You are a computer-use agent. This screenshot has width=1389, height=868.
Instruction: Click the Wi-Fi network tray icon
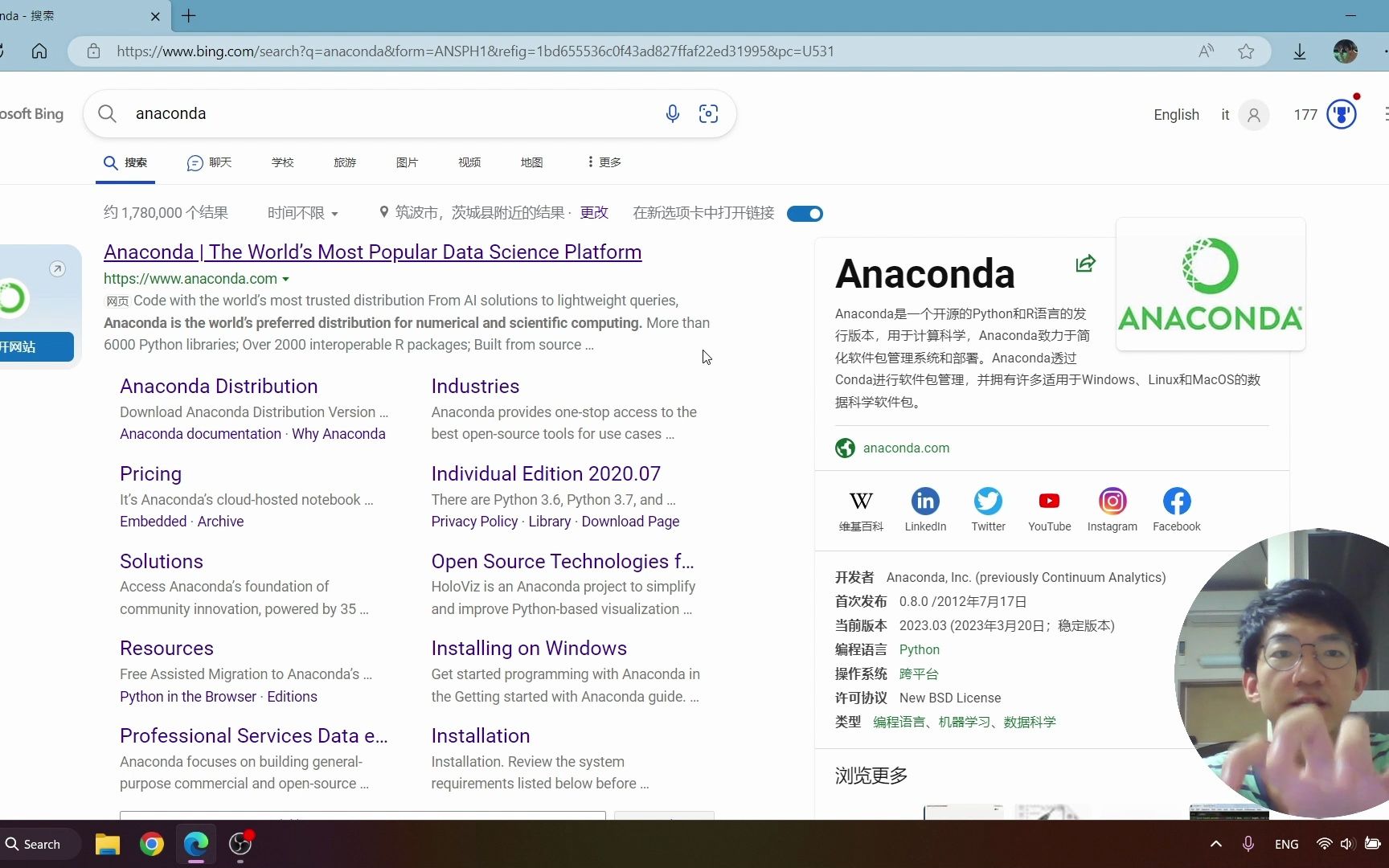coord(1324,844)
